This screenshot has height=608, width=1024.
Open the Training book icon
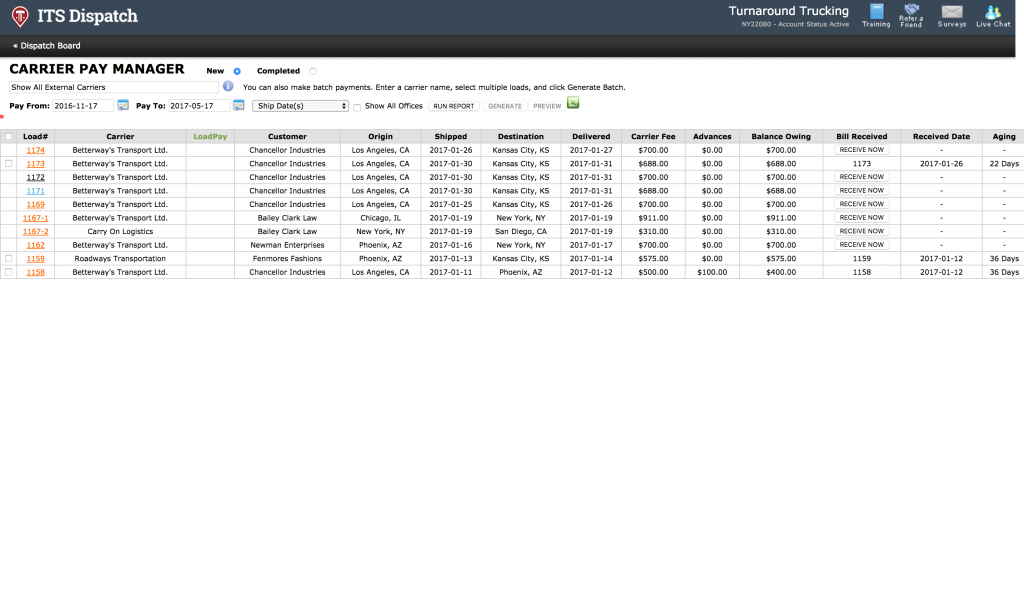(x=876, y=12)
